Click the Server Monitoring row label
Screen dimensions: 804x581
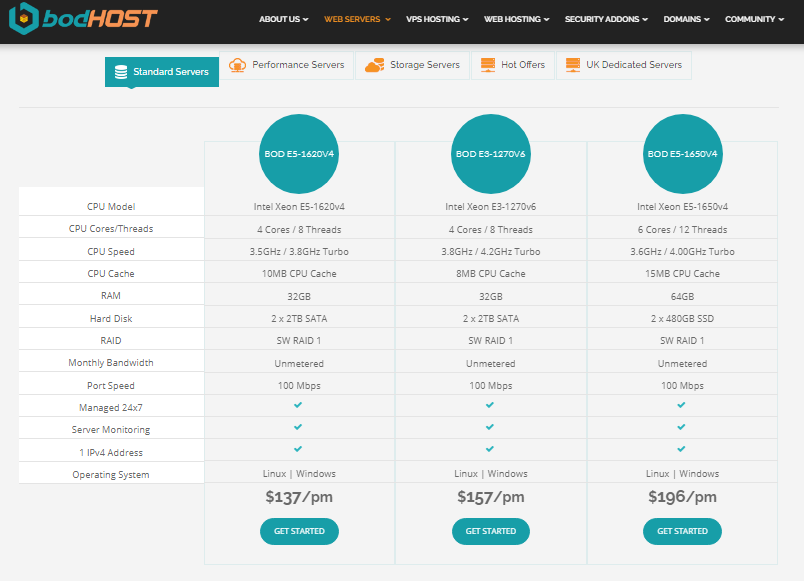(x=111, y=430)
